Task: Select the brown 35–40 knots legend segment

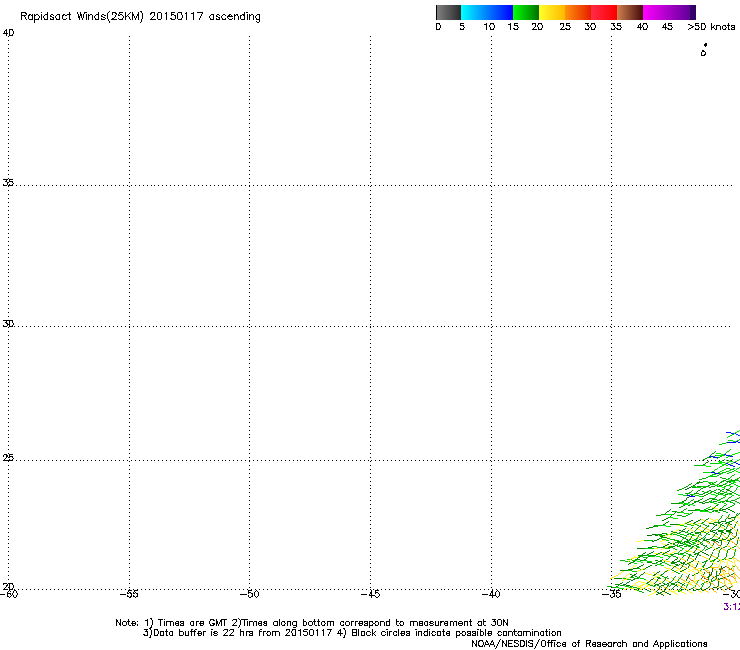Action: point(630,12)
